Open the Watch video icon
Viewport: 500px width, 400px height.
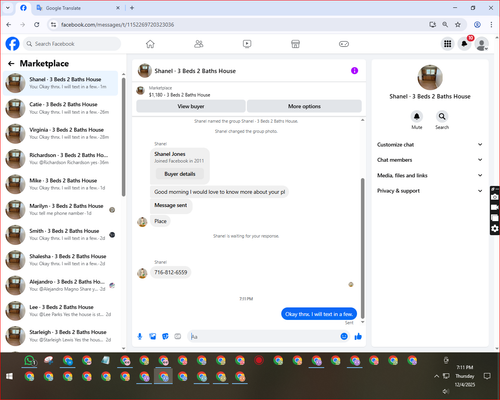point(247,44)
